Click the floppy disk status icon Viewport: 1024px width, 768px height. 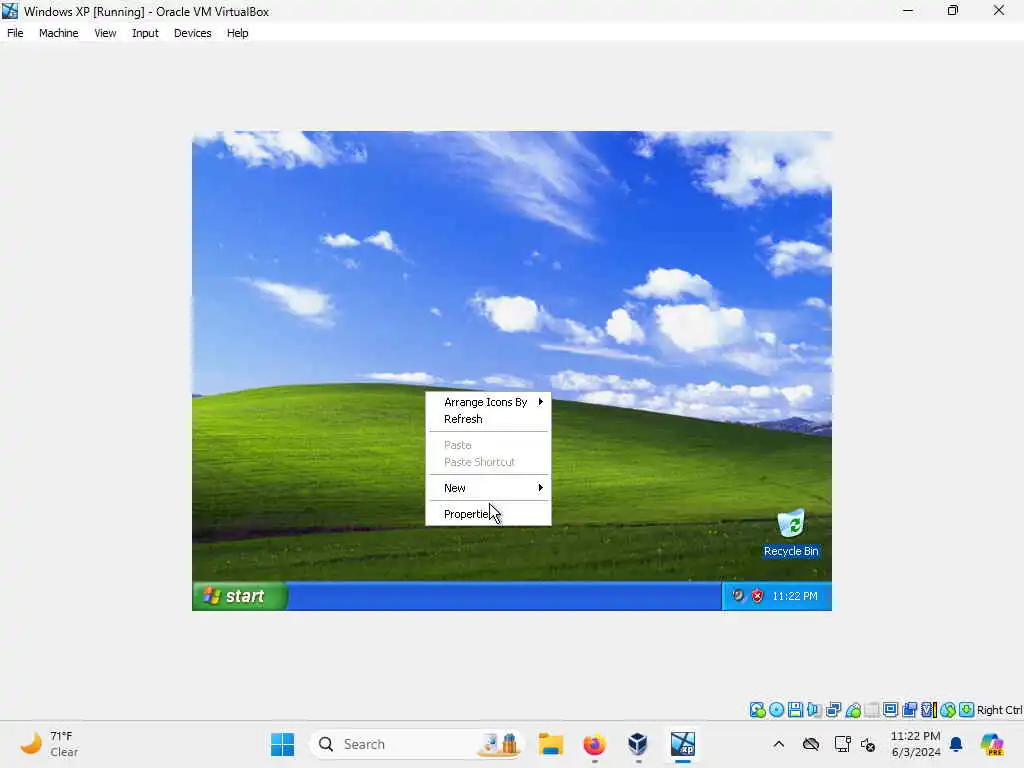795,710
